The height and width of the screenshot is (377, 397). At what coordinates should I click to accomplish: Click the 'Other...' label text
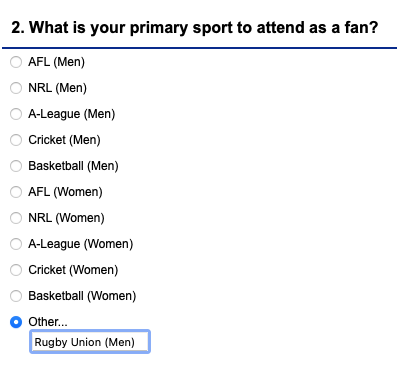48,322
